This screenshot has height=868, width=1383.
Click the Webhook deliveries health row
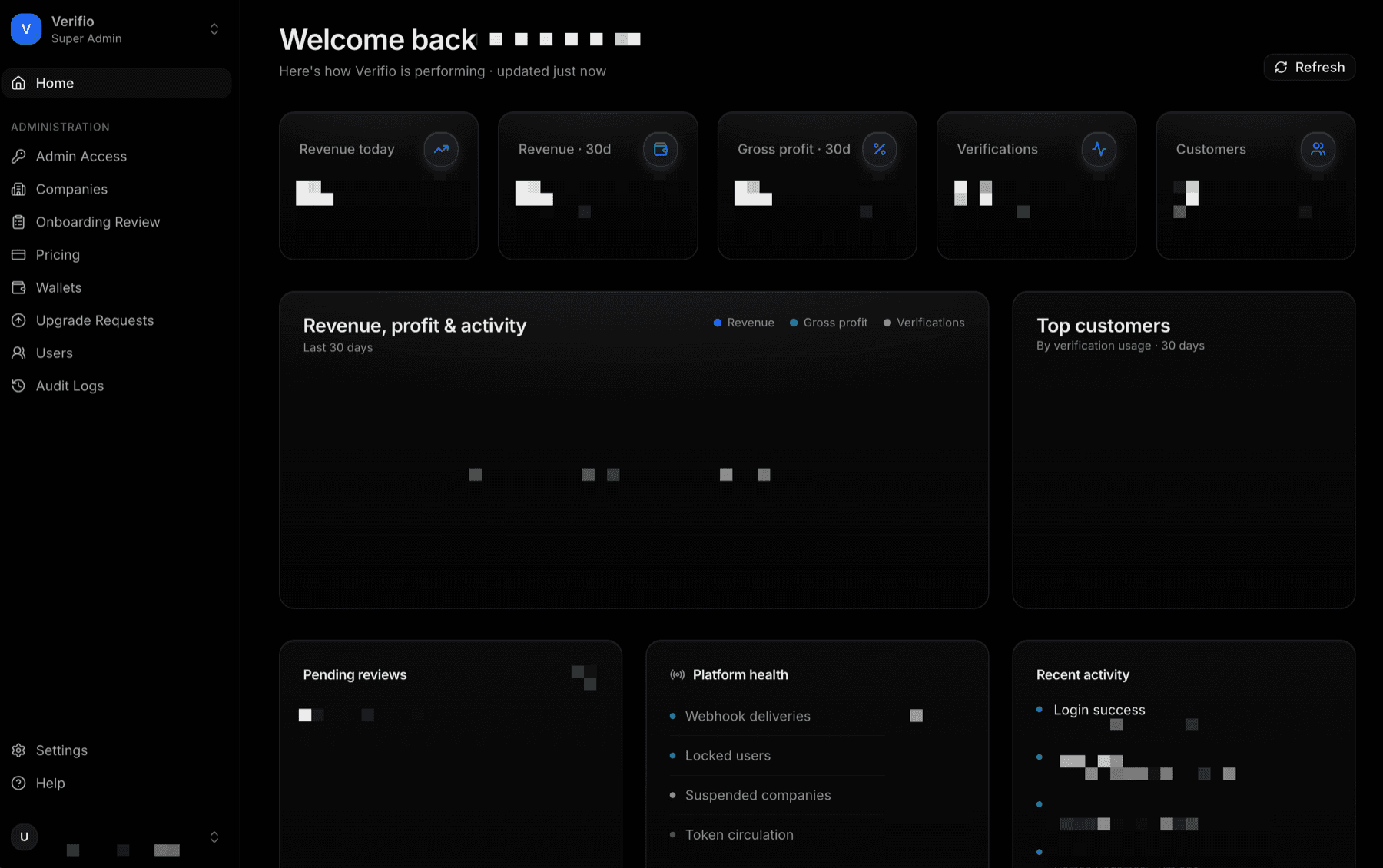click(x=817, y=716)
